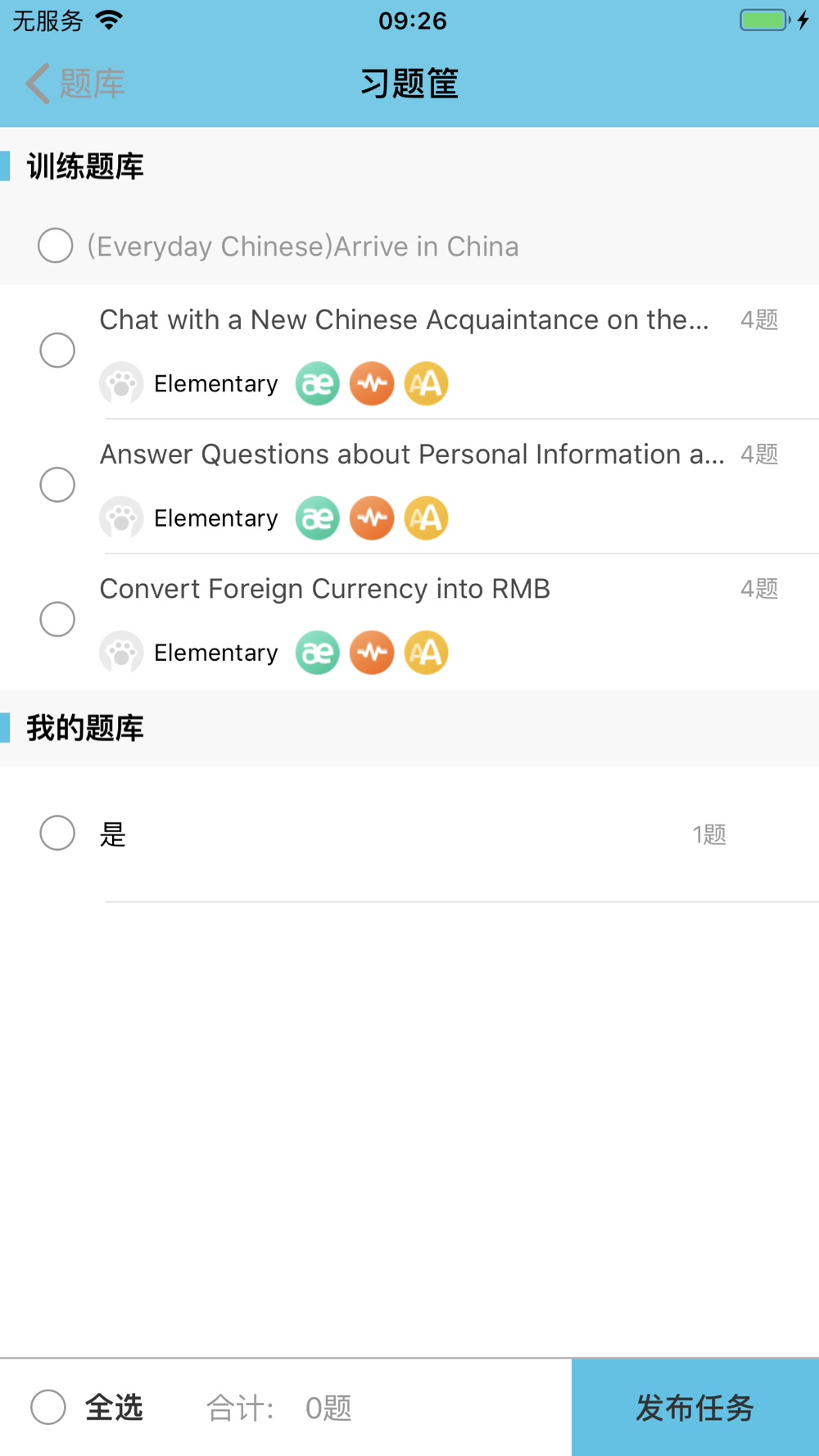The width and height of the screenshot is (819, 1456).
Task: Select the 是 item radio button
Action: coord(57,833)
